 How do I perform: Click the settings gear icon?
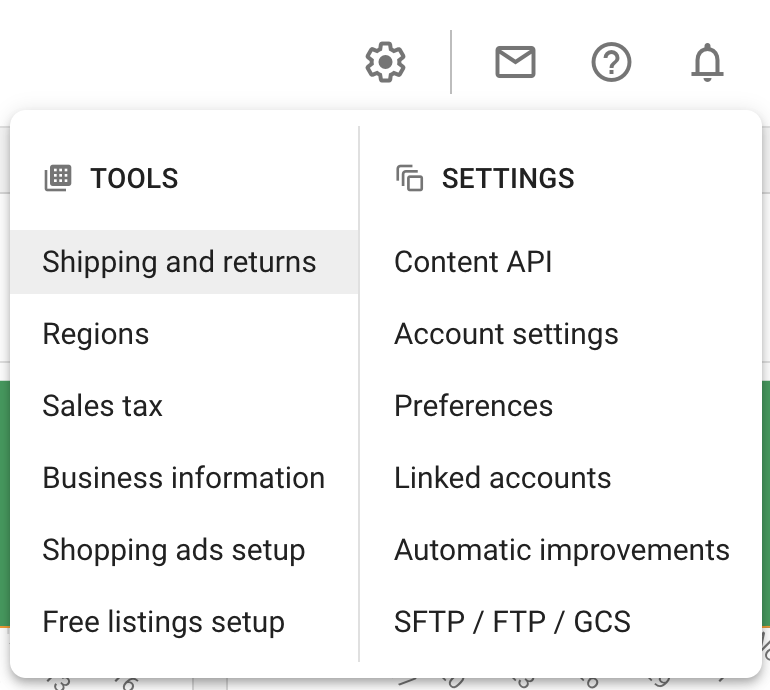[x=385, y=62]
